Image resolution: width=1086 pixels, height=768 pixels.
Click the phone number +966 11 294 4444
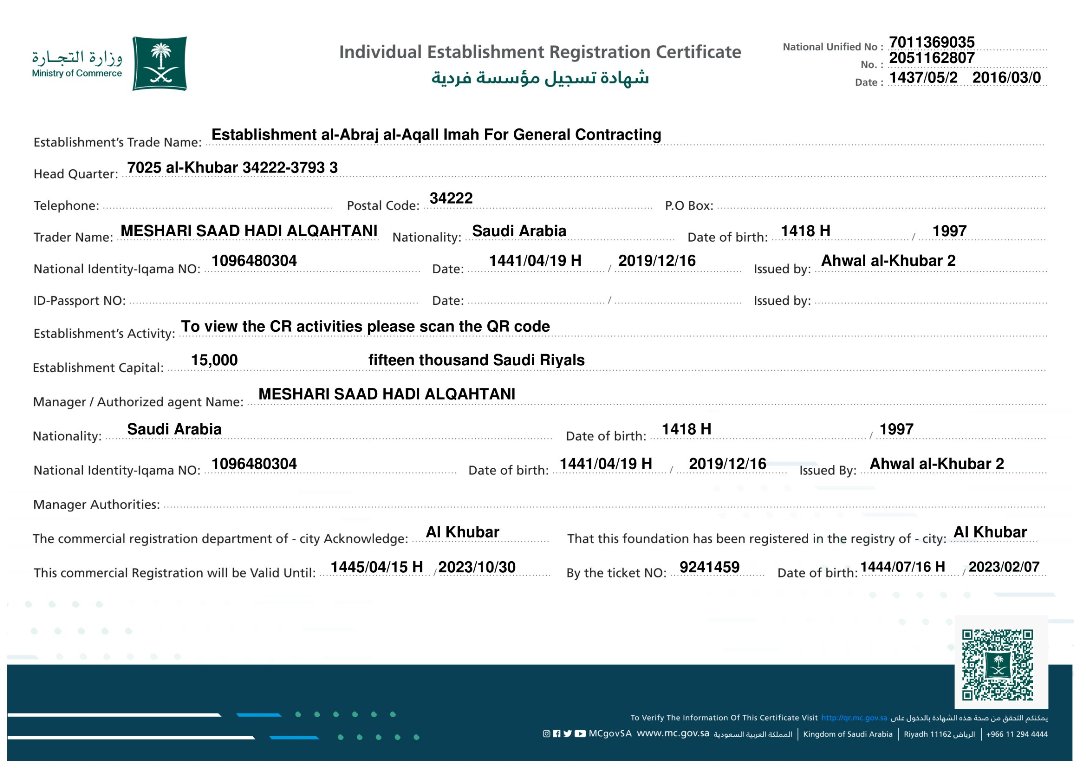[1017, 734]
